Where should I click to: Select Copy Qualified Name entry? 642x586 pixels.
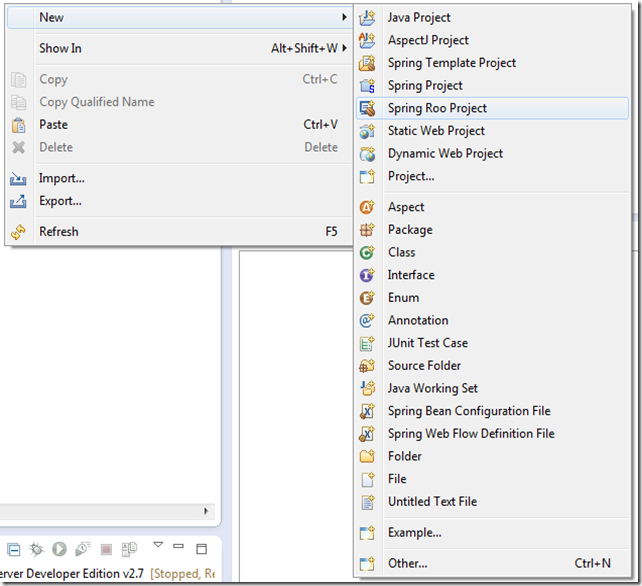(x=180, y=102)
